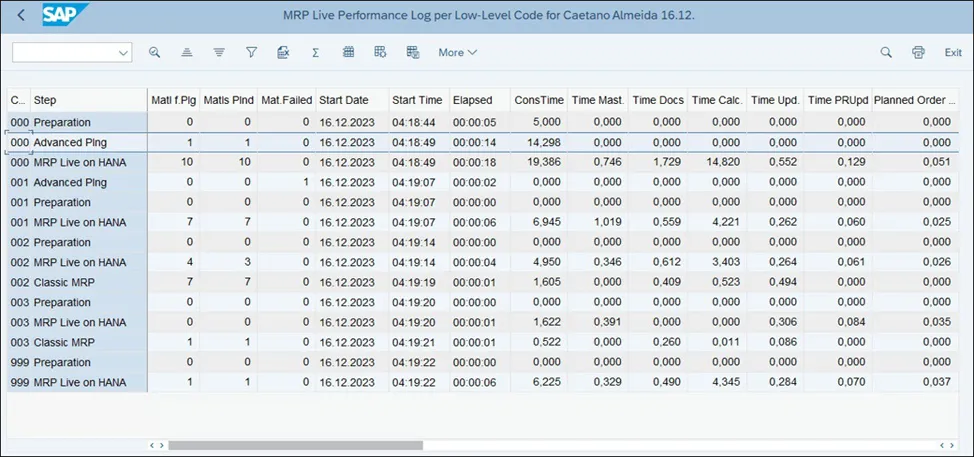Open the Details magnifier icon
This screenshot has width=974, height=457.
pos(155,53)
